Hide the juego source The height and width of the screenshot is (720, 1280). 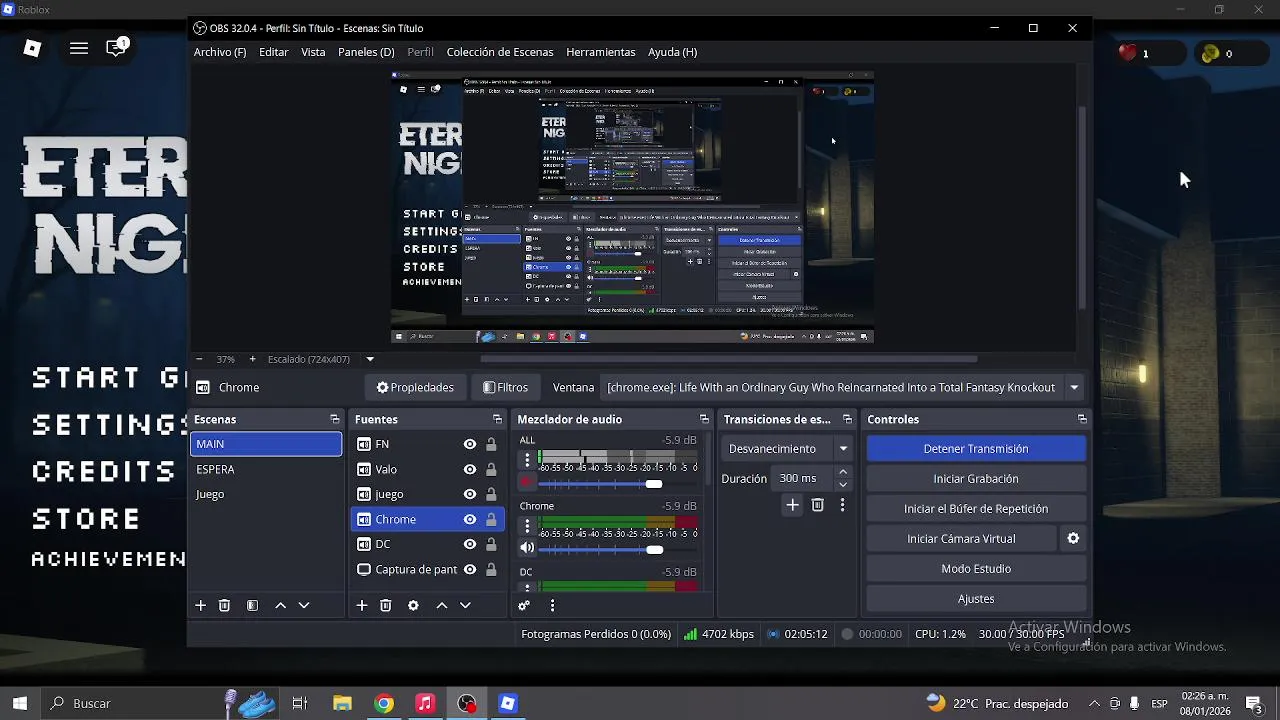[469, 494]
